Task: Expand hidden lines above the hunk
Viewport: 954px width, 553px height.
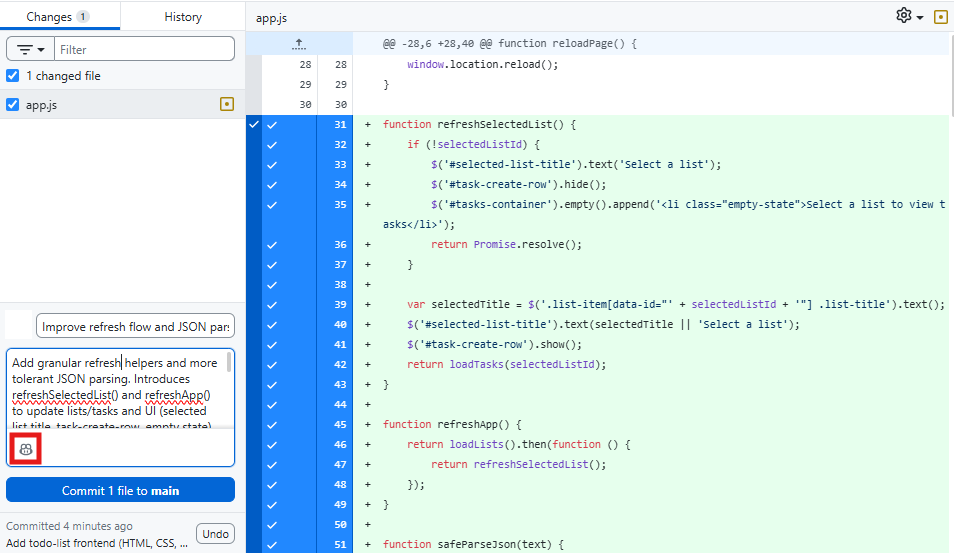Action: click(x=298, y=43)
